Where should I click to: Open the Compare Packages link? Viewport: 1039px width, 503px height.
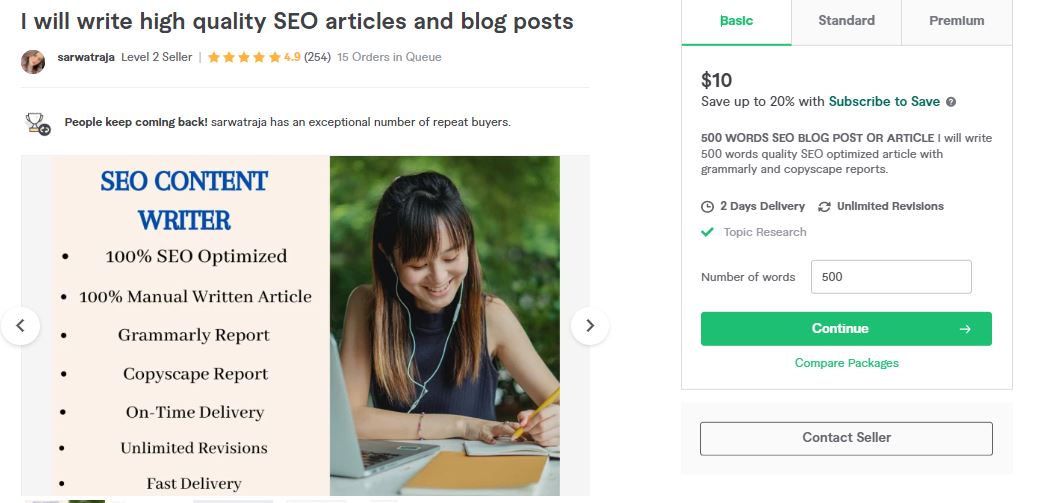[846, 363]
